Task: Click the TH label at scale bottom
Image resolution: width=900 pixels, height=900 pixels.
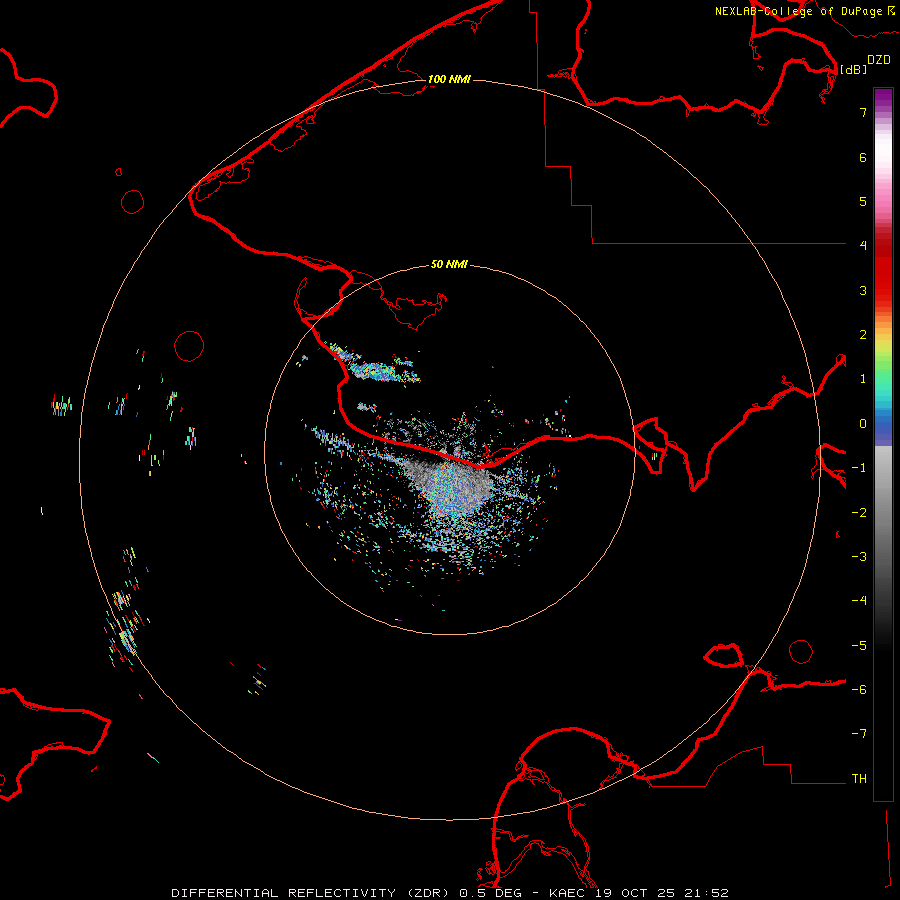Action: tap(859, 779)
